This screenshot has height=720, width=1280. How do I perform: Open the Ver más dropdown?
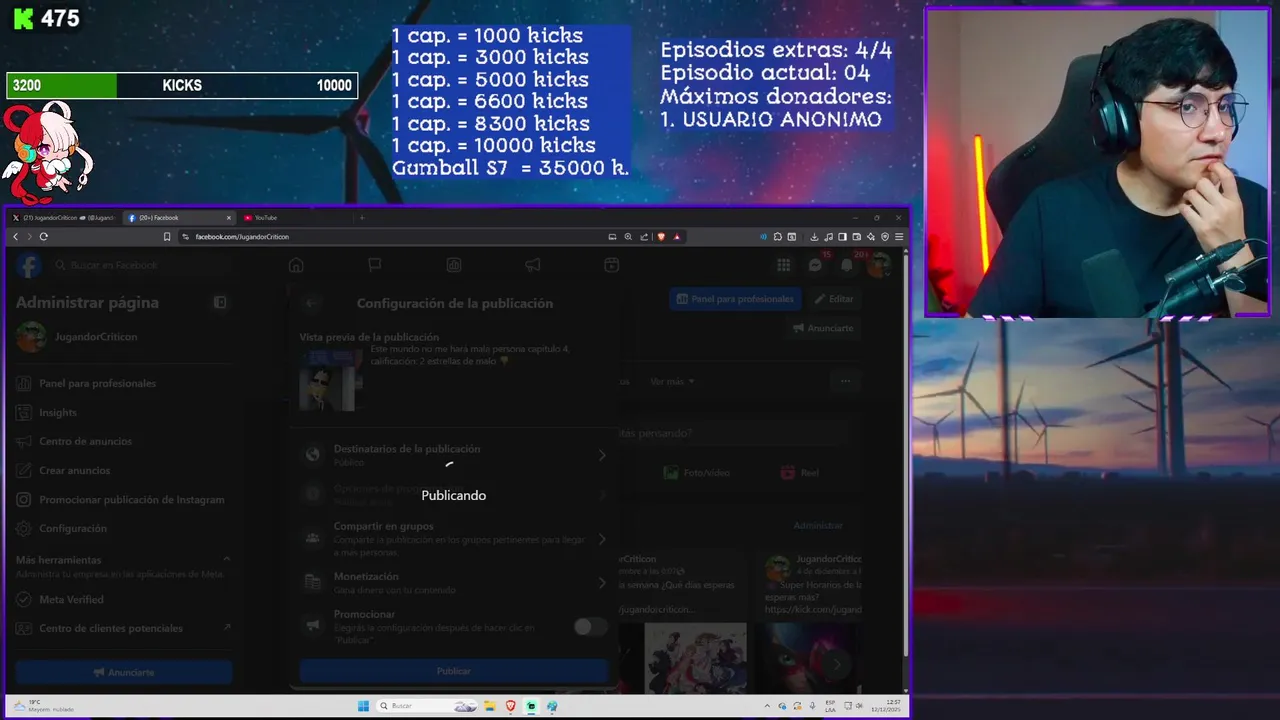coord(672,381)
